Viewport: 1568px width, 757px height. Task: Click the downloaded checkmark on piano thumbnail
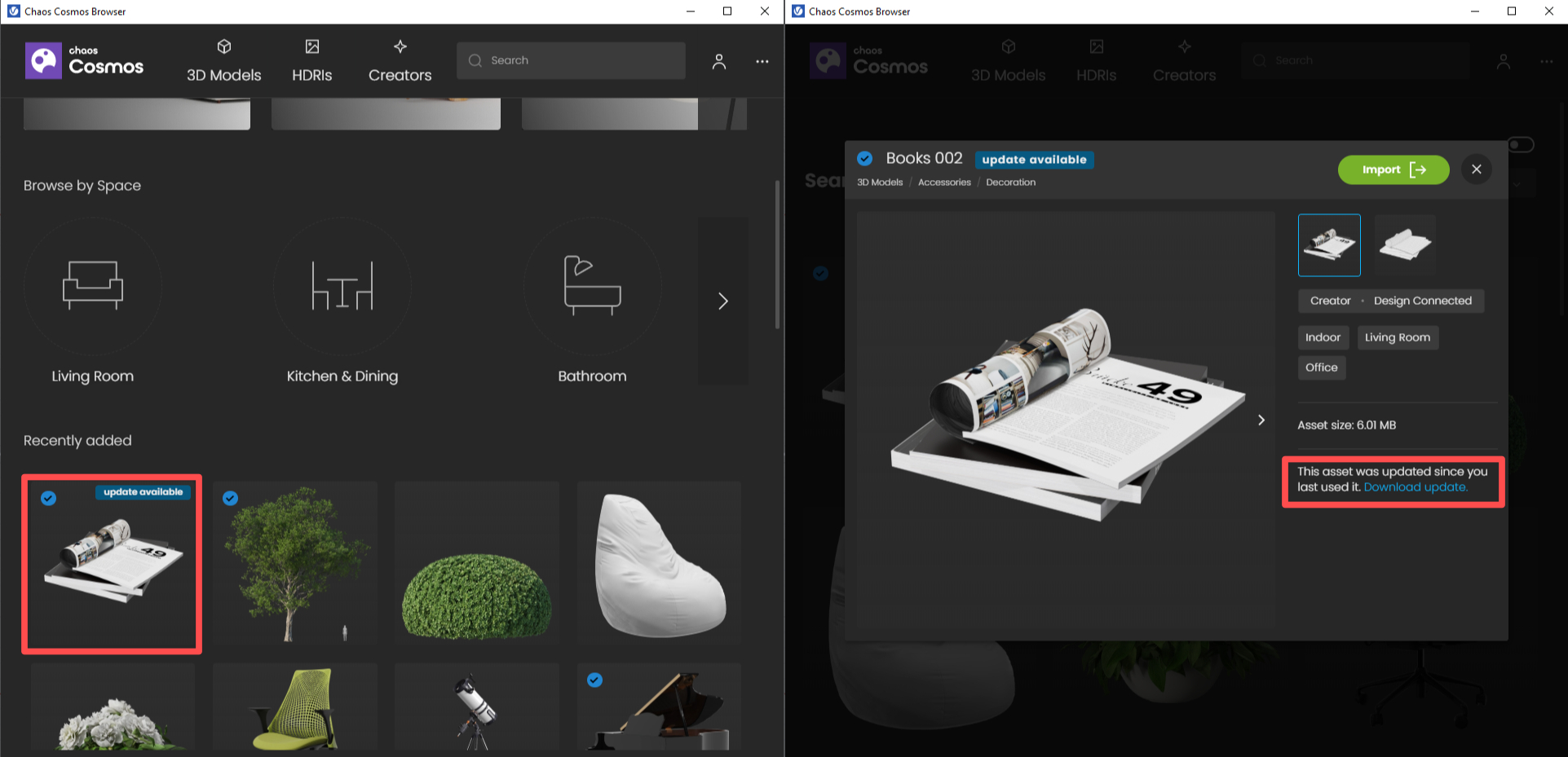tap(595, 680)
